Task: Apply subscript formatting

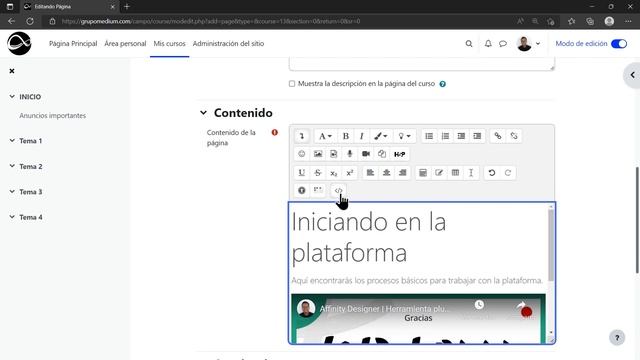Action: click(333, 173)
